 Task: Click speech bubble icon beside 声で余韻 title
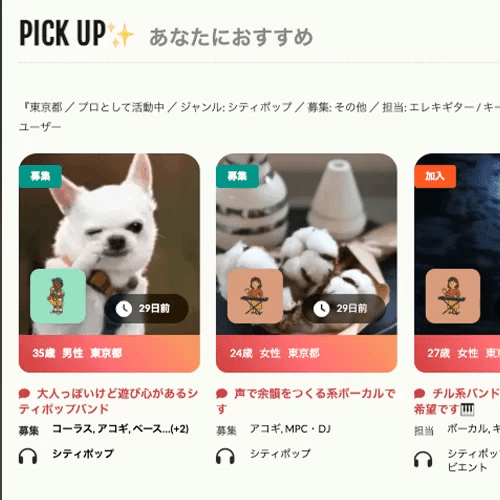(222, 394)
